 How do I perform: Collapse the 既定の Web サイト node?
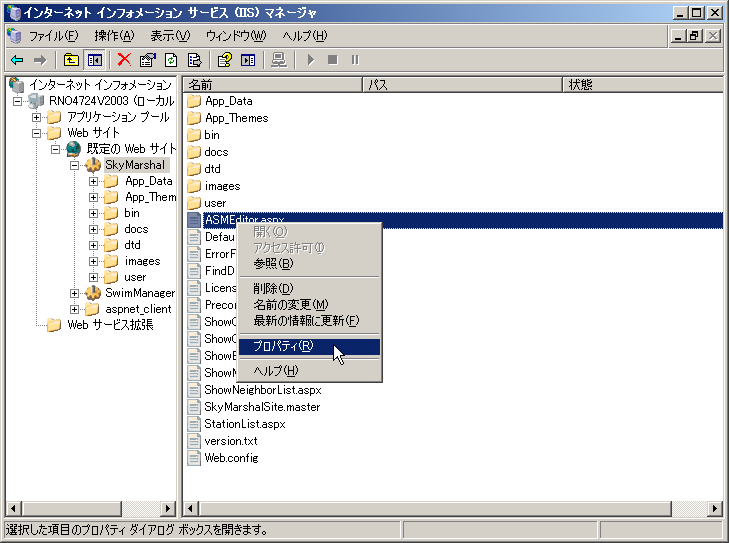(55, 149)
